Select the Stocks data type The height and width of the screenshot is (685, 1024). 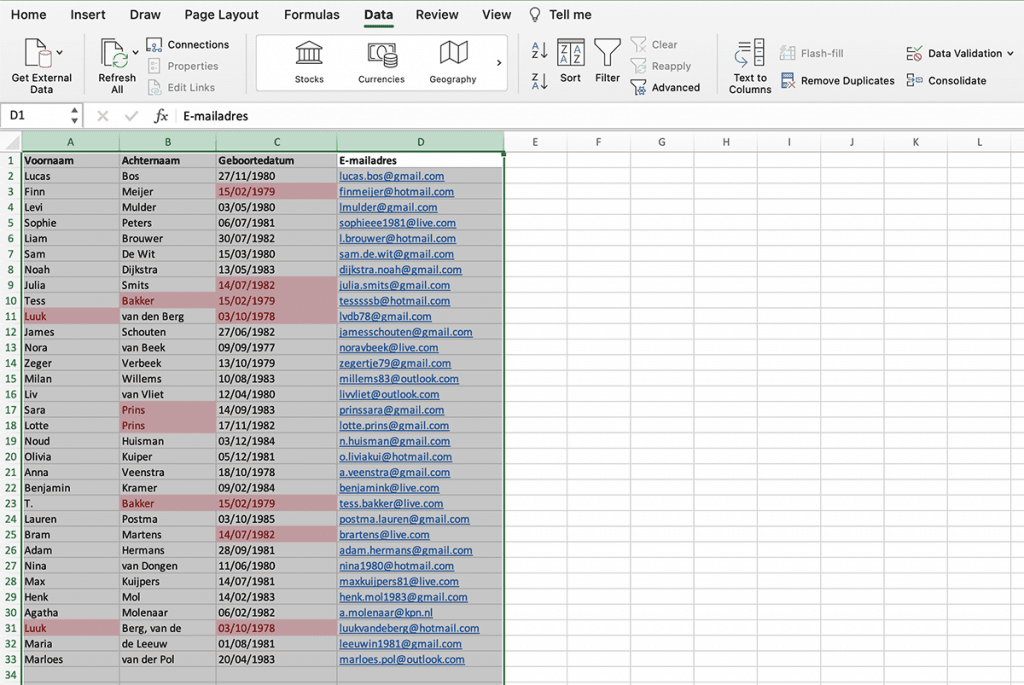[308, 60]
